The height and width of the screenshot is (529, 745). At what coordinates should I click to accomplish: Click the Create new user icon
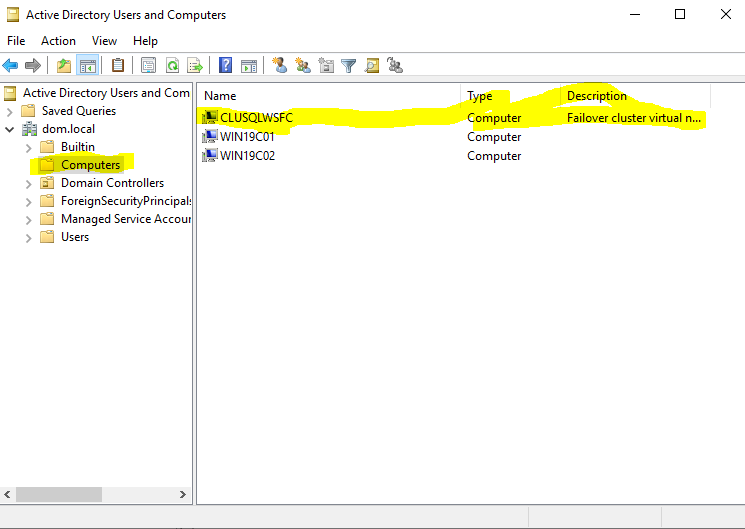click(280, 66)
